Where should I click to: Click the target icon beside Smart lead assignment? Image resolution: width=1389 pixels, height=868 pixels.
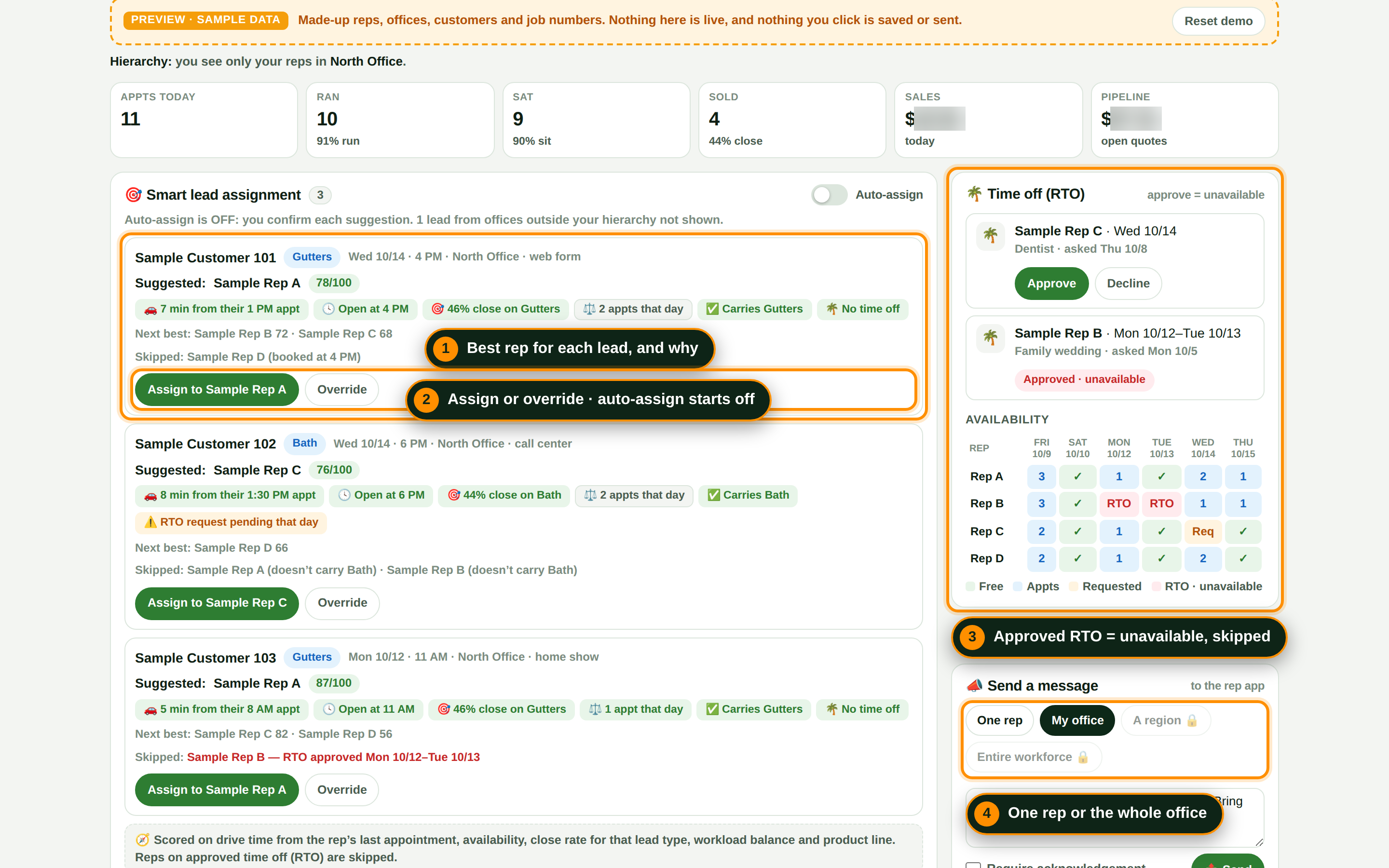click(x=133, y=195)
